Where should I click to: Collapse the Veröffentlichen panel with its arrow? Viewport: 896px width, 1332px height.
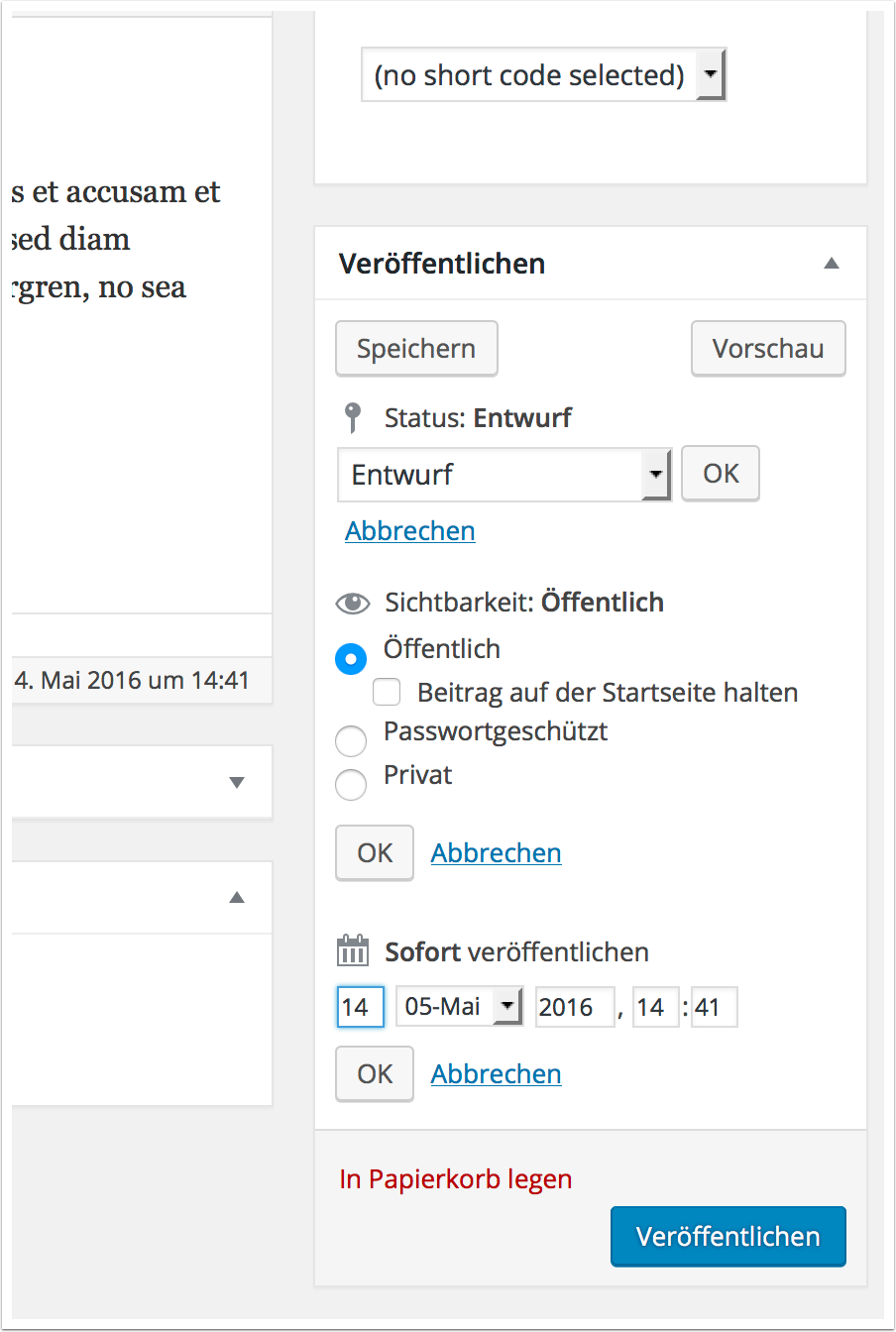832,264
